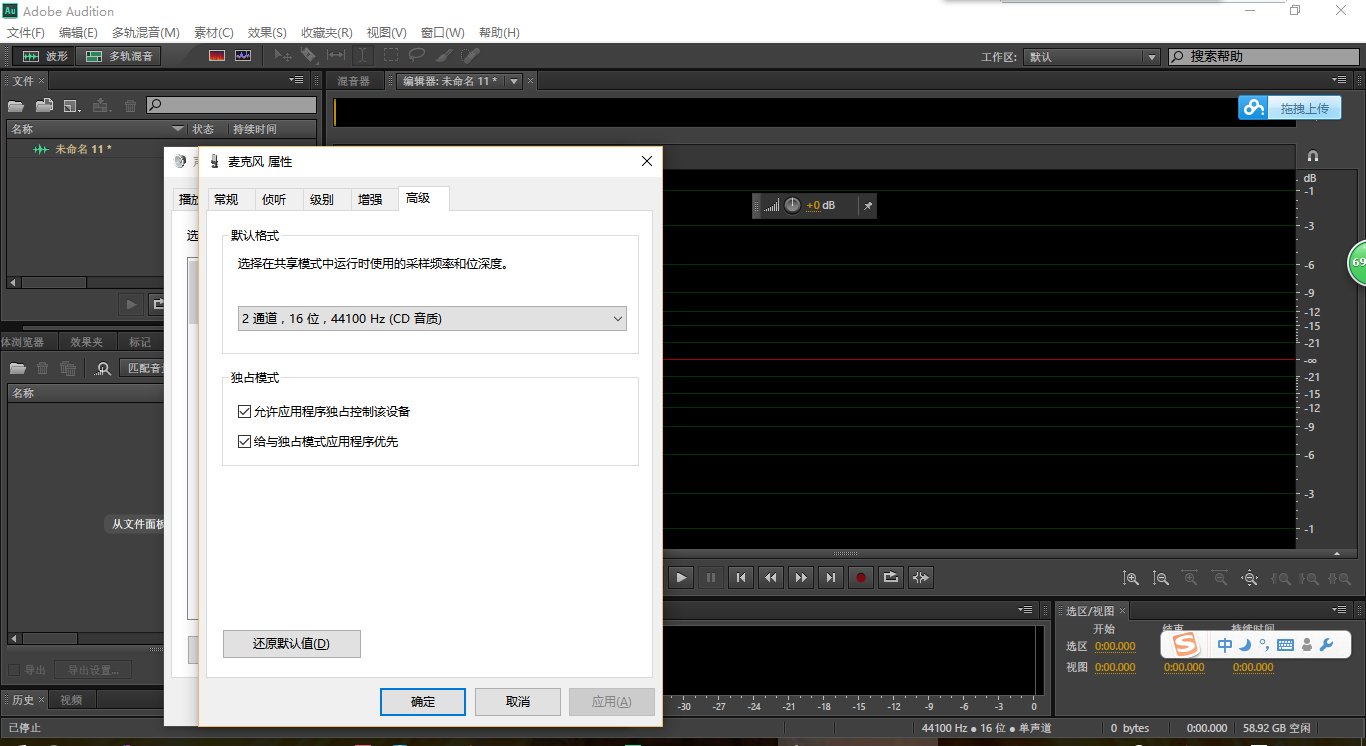This screenshot has height=746, width=1366.
Task: Click the 选区 start time value
Action: coord(1114,646)
